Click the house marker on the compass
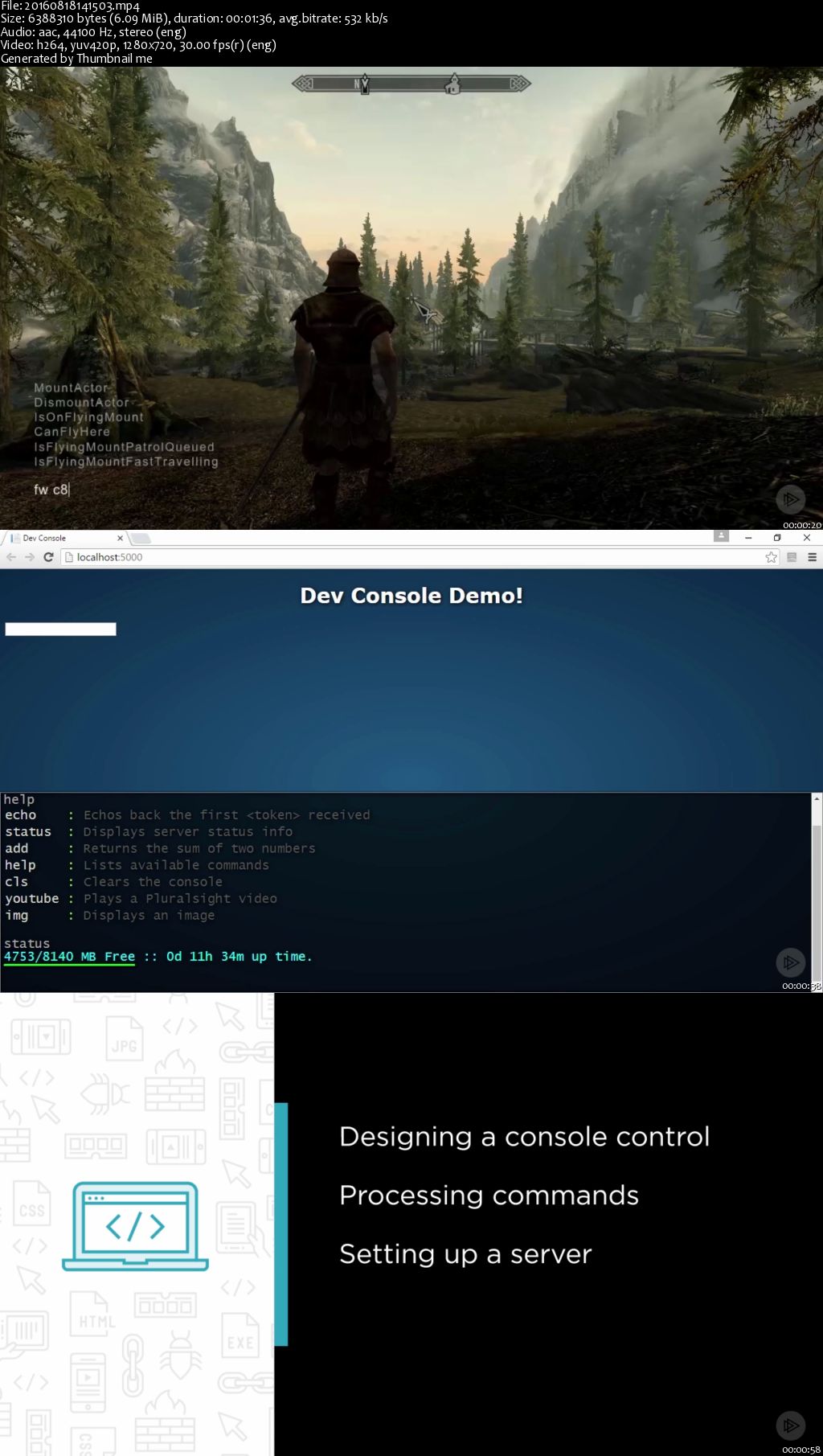Image resolution: width=823 pixels, height=1456 pixels. [453, 84]
